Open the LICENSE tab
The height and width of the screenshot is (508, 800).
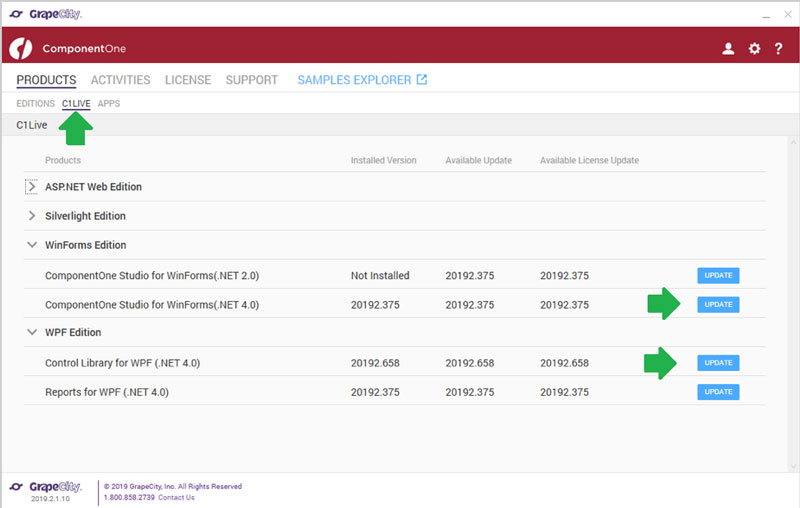coord(188,80)
